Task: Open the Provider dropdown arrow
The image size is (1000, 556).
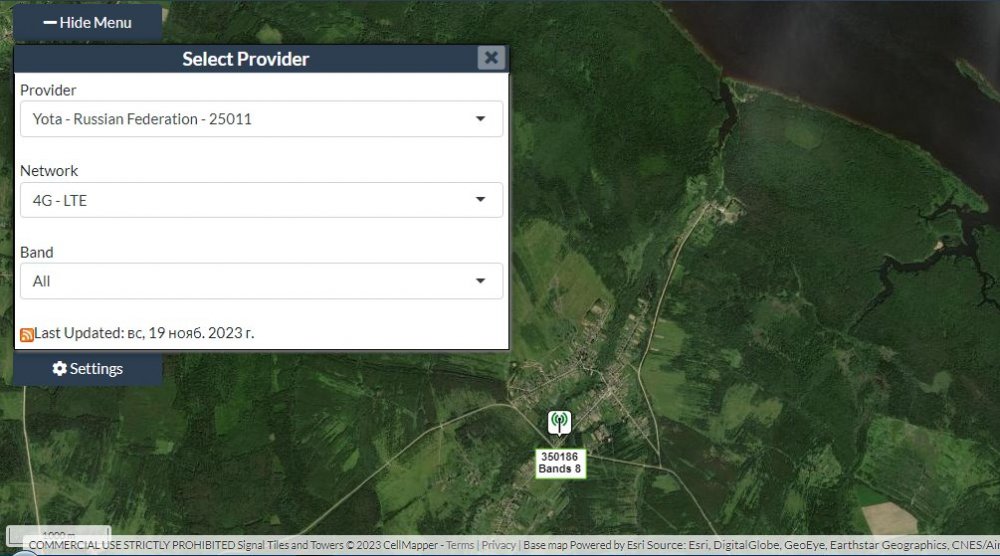Action: pyautogui.click(x=480, y=119)
